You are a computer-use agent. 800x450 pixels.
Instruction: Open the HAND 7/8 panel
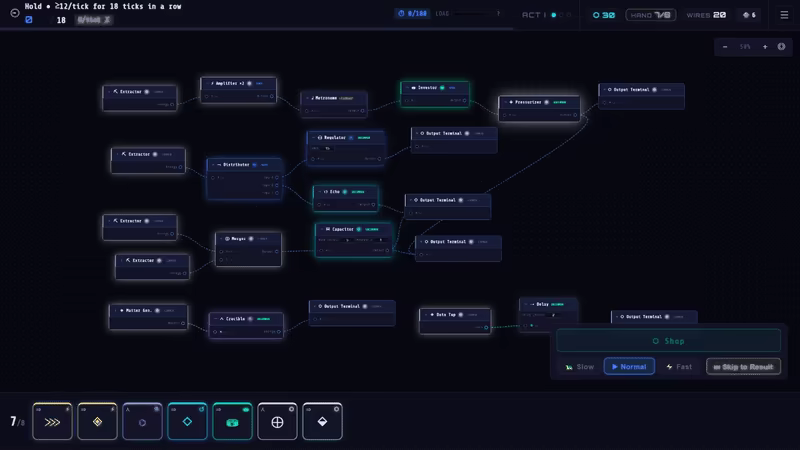651,15
